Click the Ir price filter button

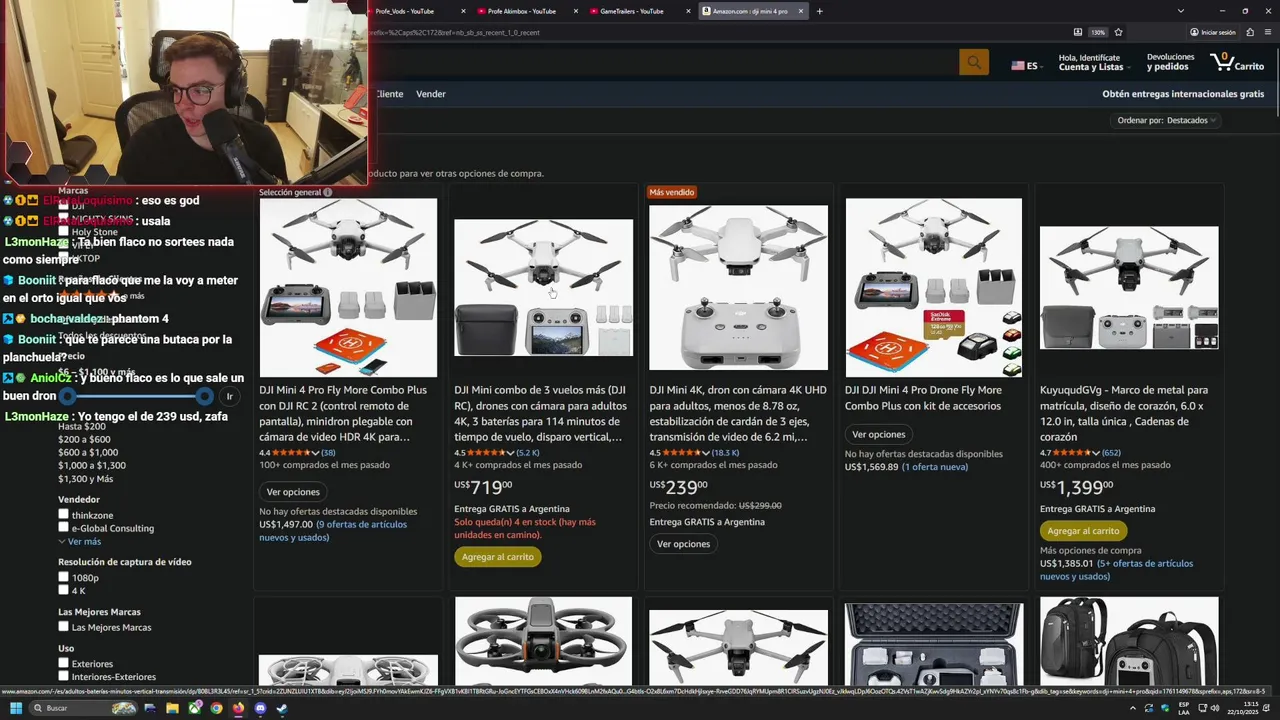(x=229, y=396)
